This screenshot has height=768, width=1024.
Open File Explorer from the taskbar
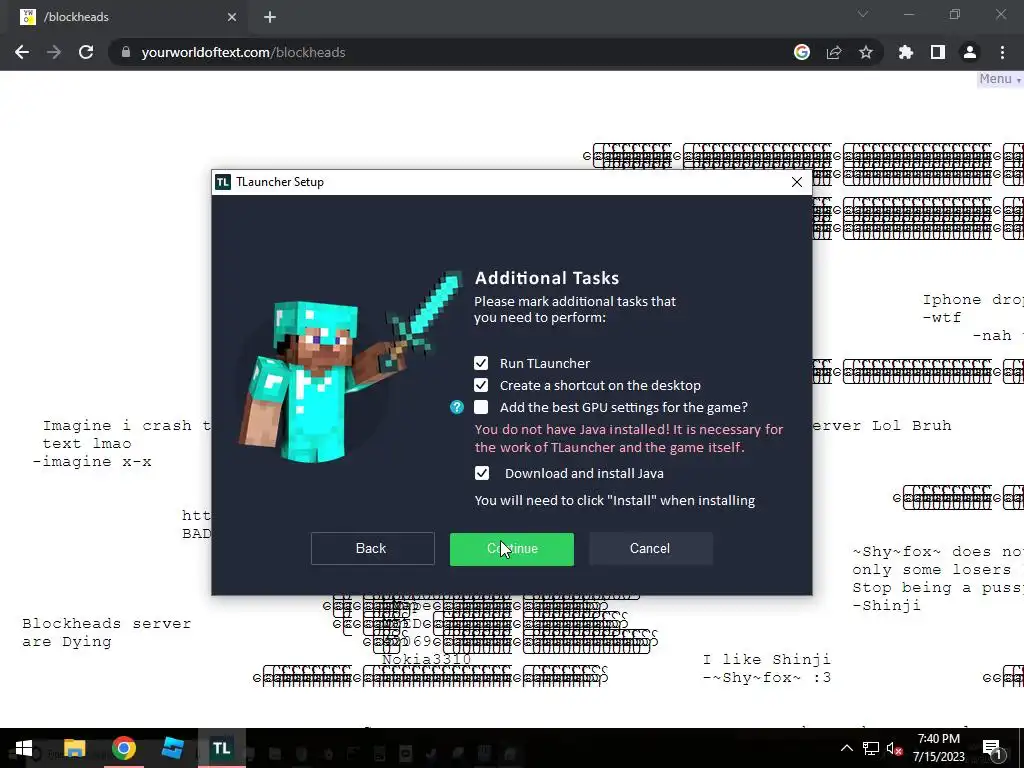coord(74,748)
